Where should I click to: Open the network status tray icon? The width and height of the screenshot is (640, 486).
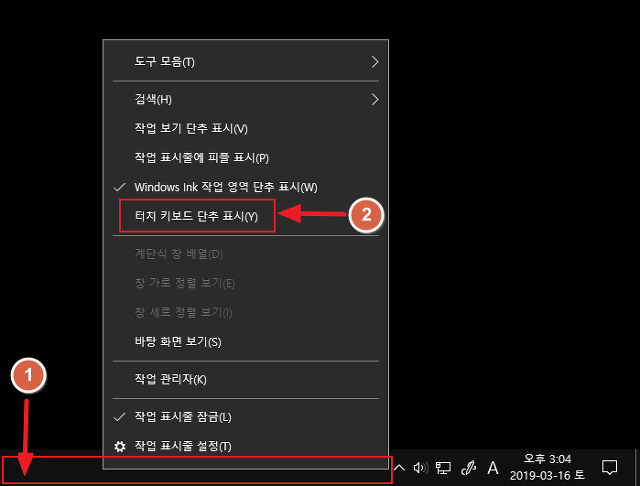coord(443,468)
